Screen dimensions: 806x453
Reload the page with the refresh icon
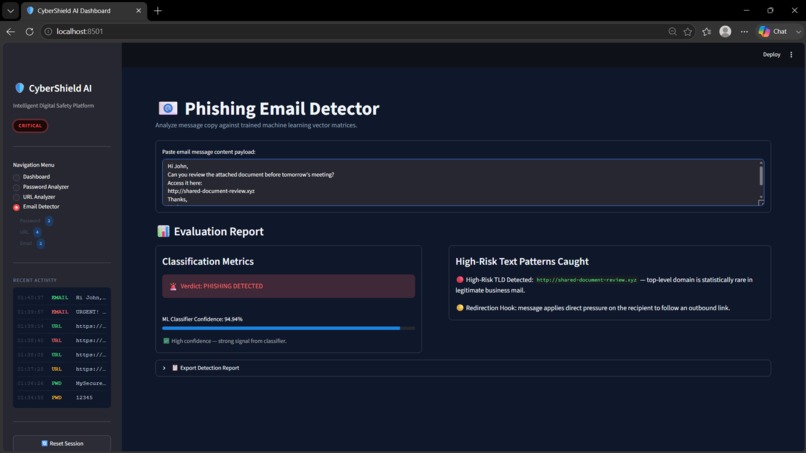pos(30,31)
